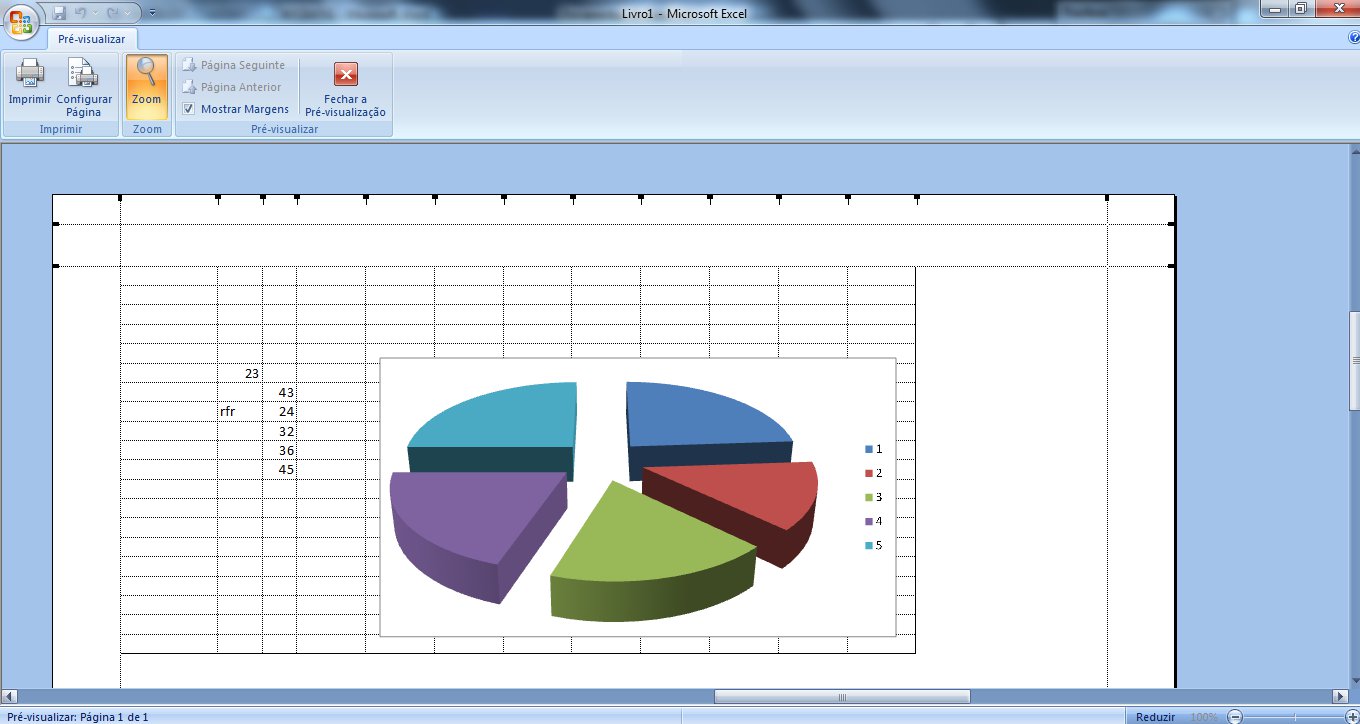Uncheck the Mostrar Margens checkbox

click(189, 109)
